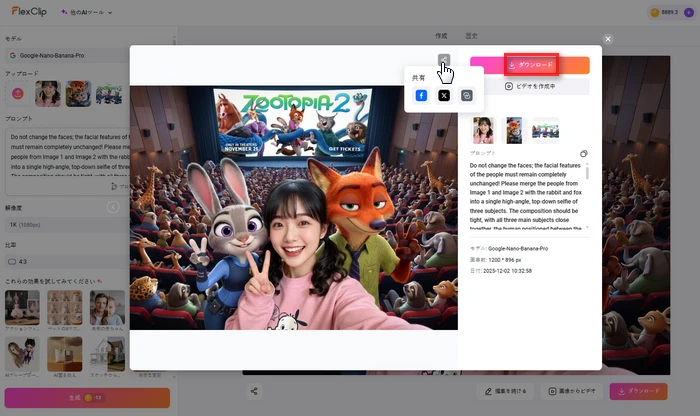
Task: Select the uploaded girl photo thumbnail
Action: [x=48, y=94]
